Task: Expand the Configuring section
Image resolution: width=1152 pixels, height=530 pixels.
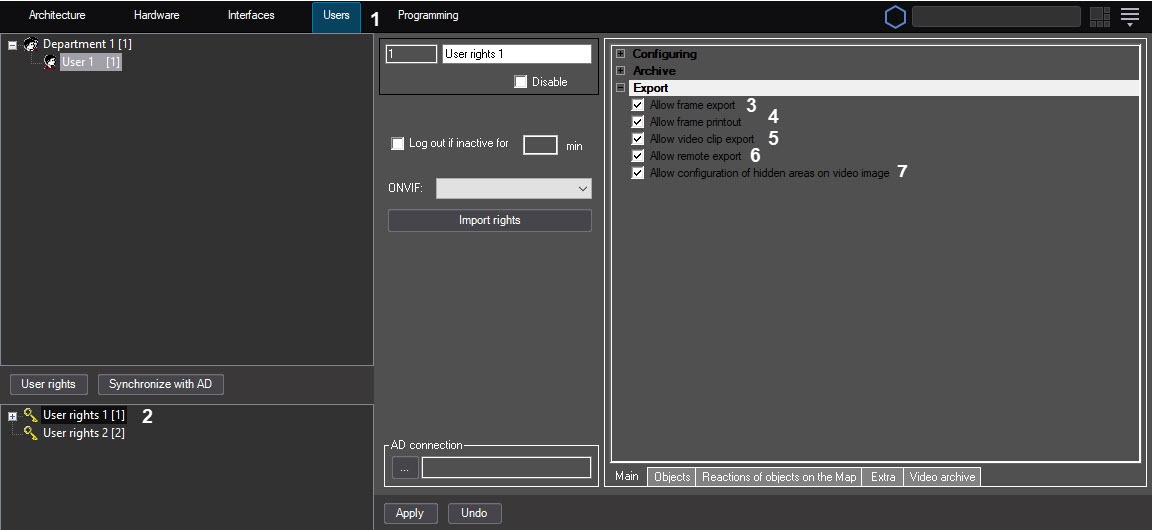Action: 621,54
